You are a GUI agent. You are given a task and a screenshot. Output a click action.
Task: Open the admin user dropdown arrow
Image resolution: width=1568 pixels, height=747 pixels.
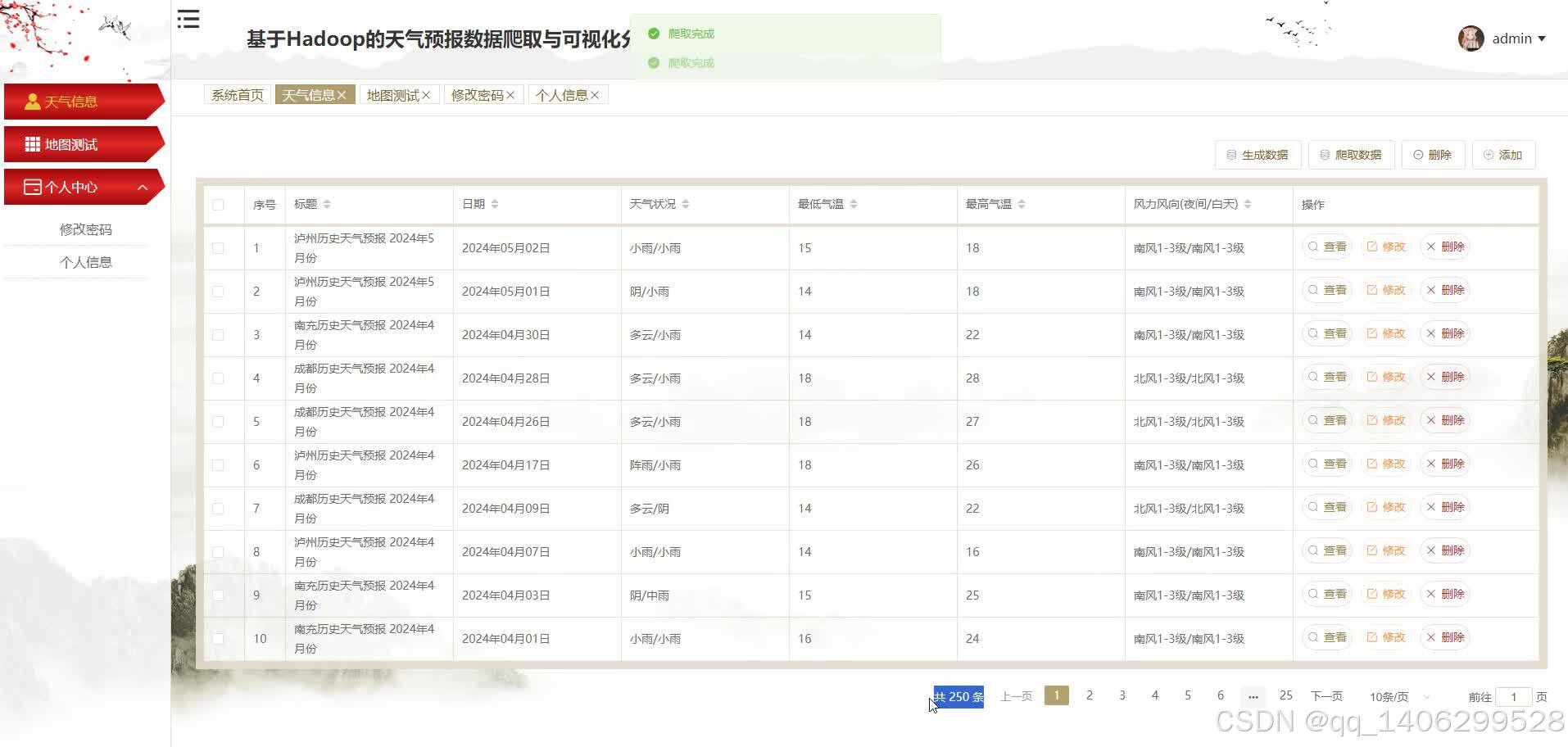1542,38
